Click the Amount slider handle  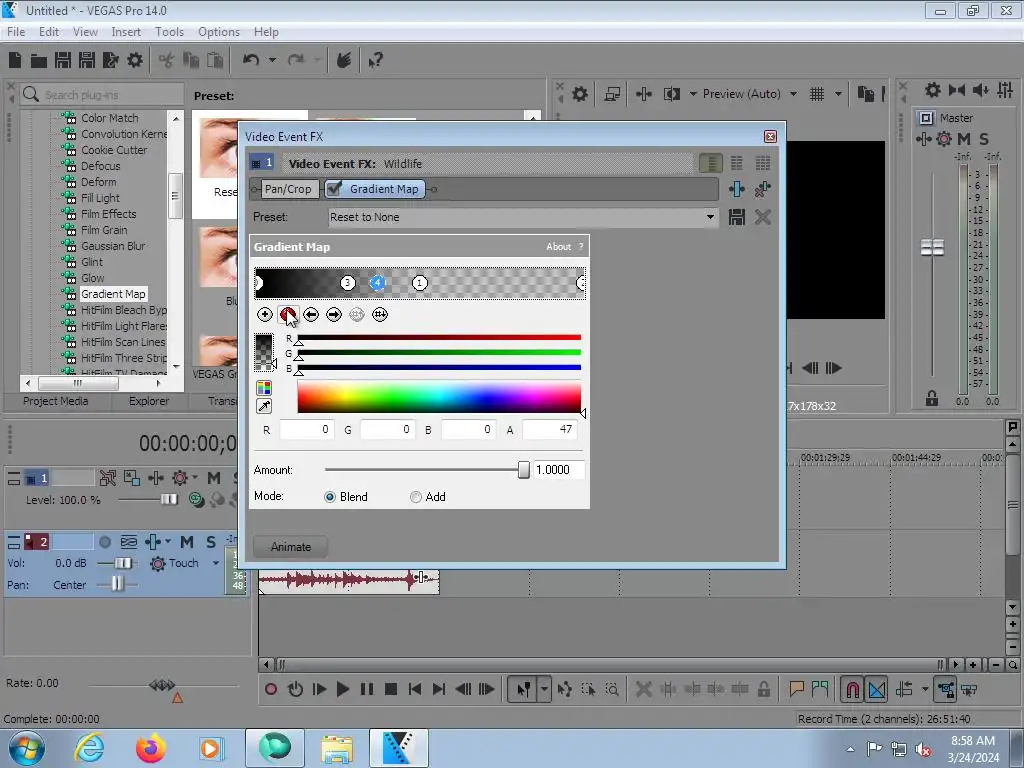[x=524, y=470]
